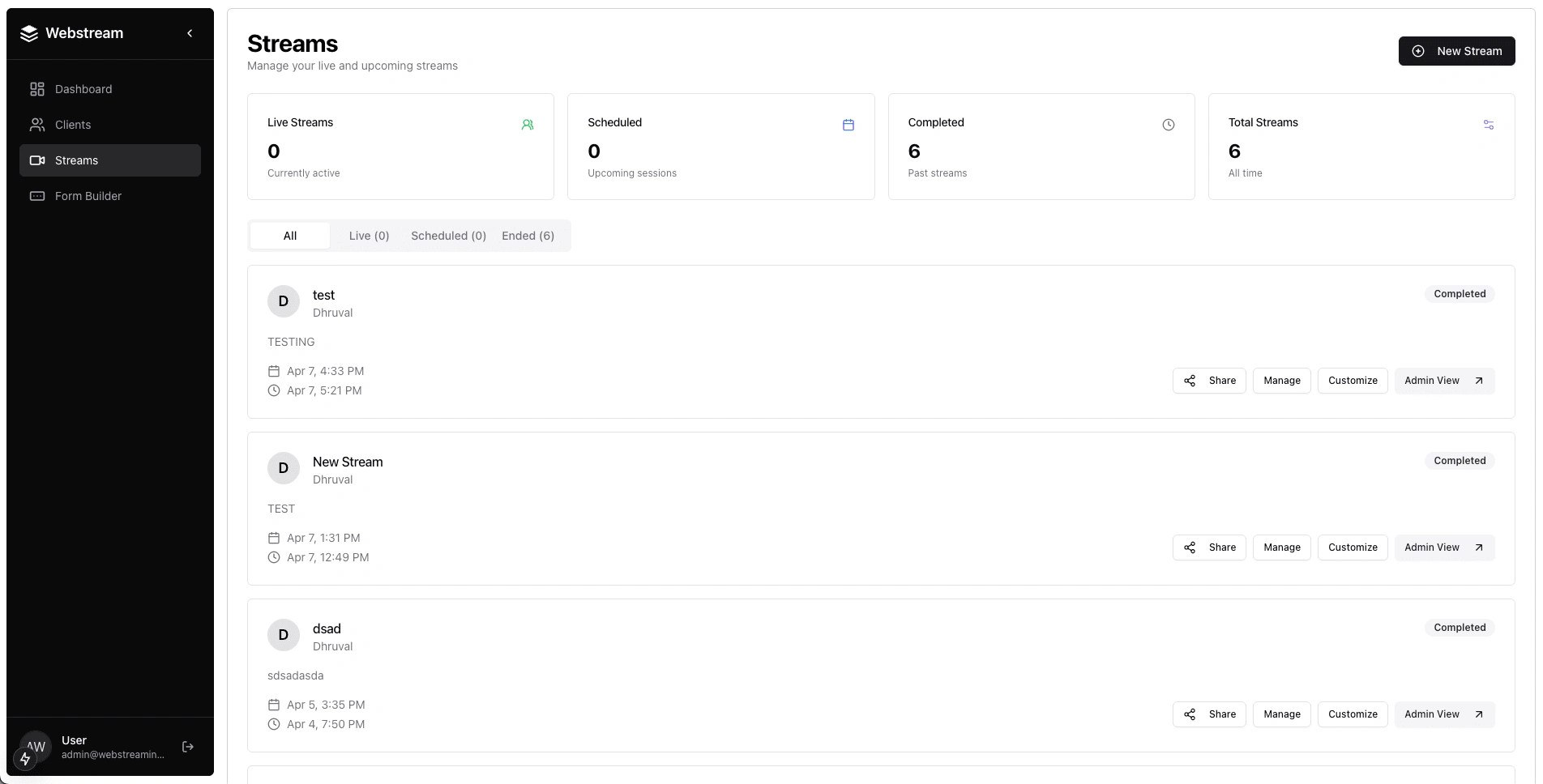Click the Webstream logo icon
1543x784 pixels.
pyautogui.click(x=29, y=33)
